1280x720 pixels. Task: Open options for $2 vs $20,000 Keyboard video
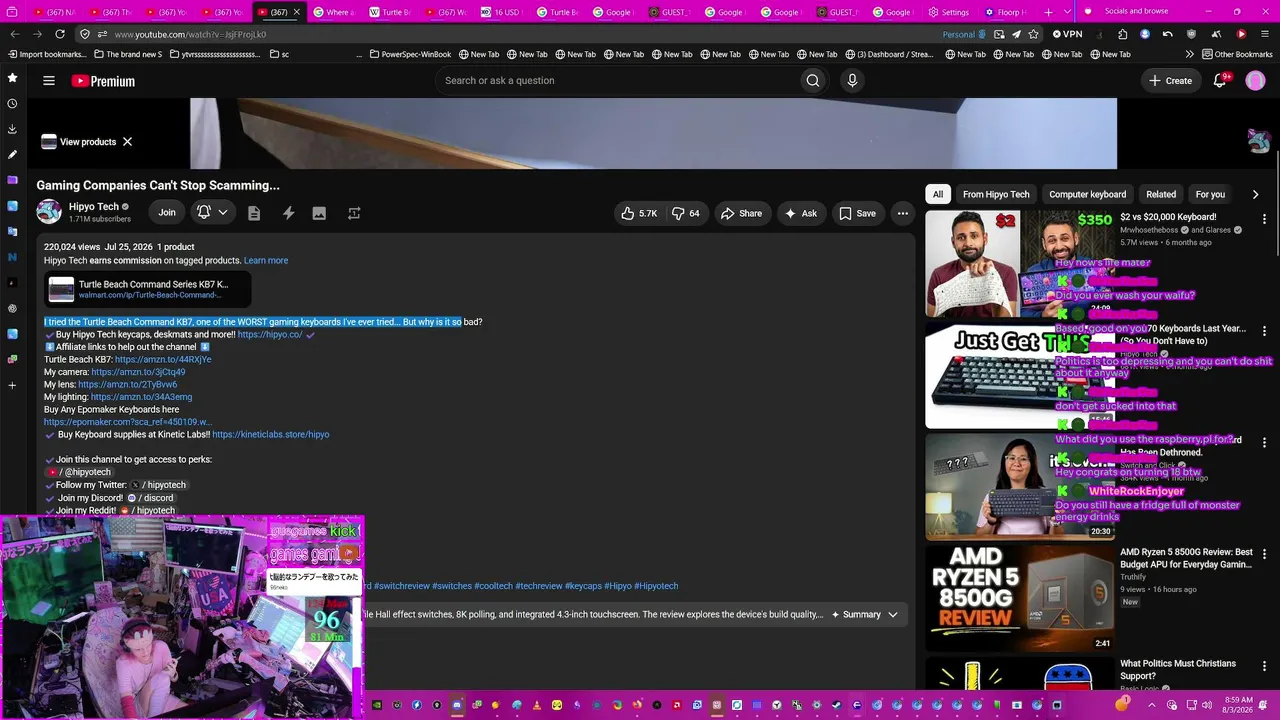point(1264,218)
